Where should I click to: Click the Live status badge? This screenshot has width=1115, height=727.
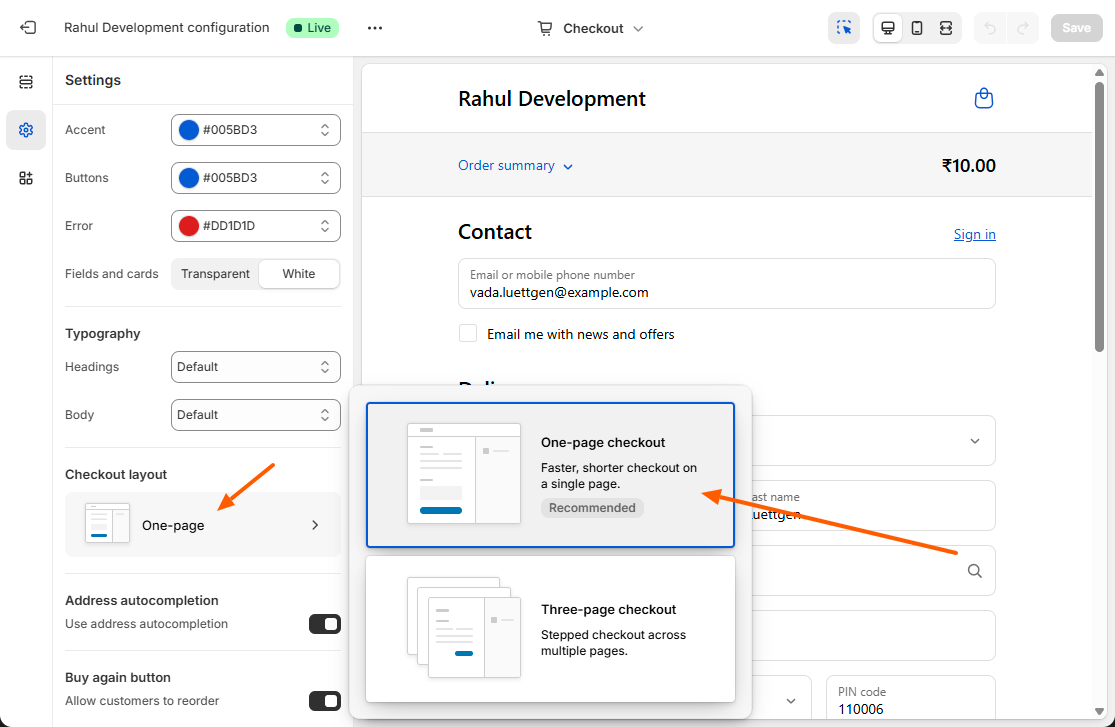click(312, 28)
